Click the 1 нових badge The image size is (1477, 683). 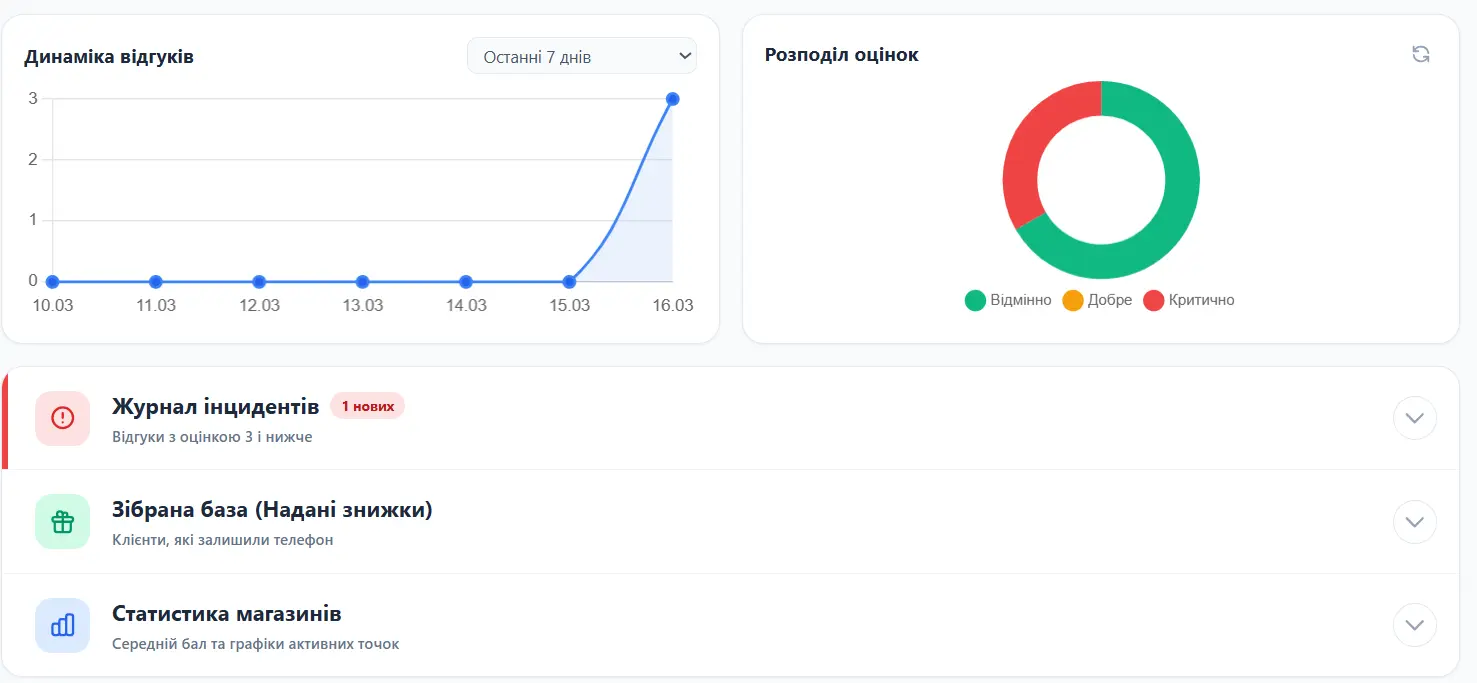pos(367,406)
